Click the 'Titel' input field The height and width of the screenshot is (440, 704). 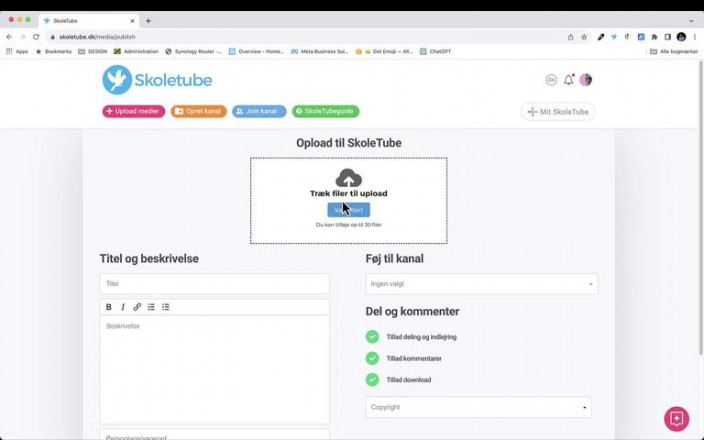(214, 284)
